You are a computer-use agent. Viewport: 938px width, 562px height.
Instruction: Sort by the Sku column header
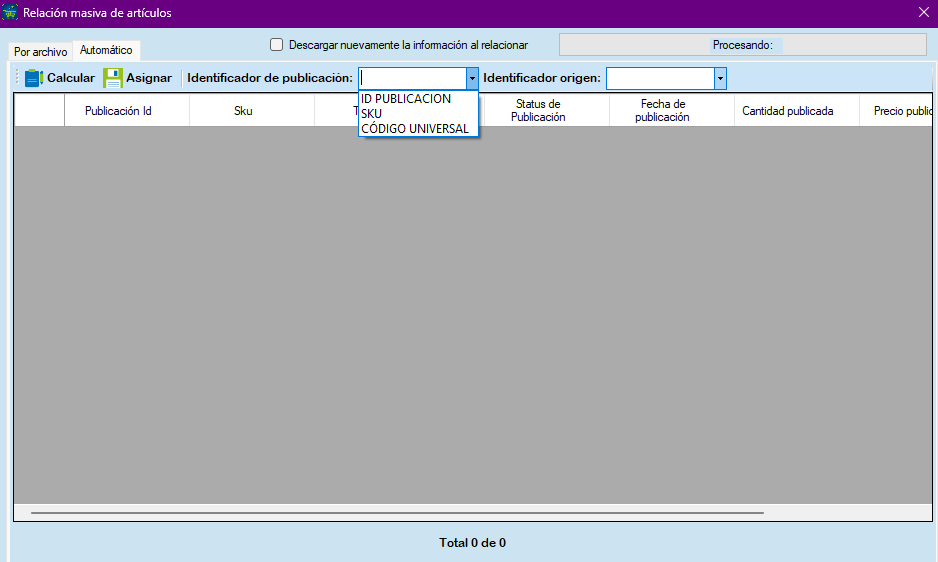tap(243, 111)
